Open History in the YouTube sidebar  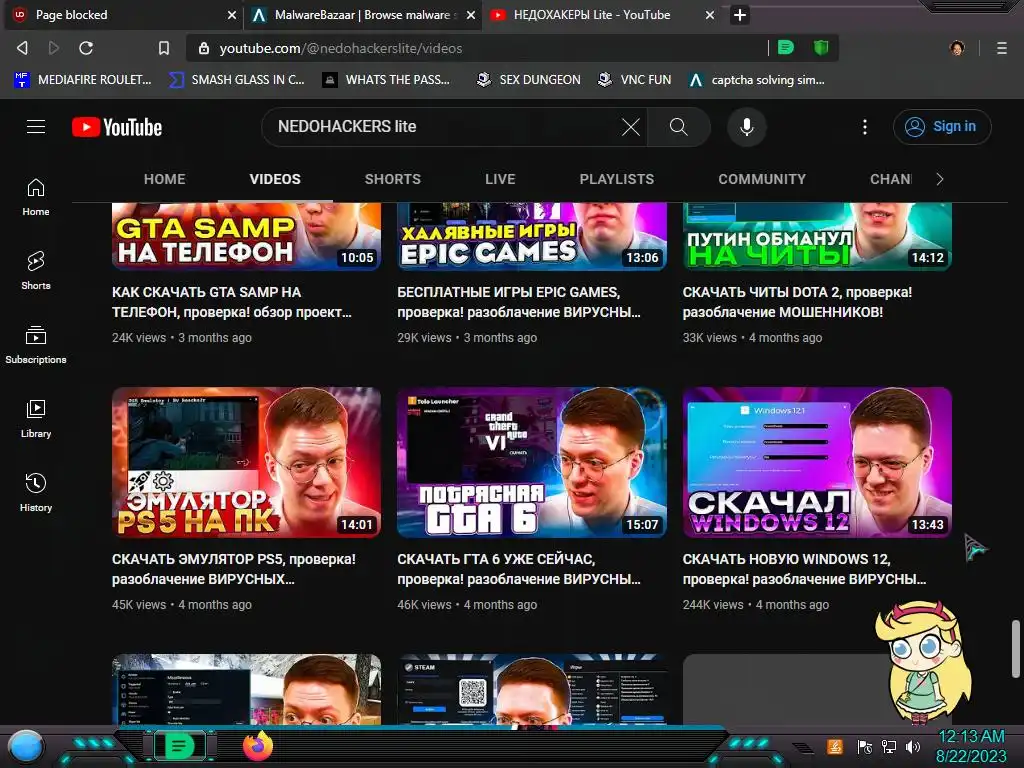click(36, 492)
